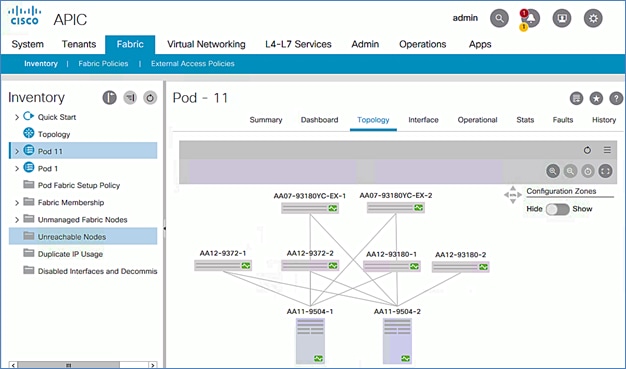Expand Quick Start tree node
The width and height of the screenshot is (626, 369).
click(x=17, y=117)
